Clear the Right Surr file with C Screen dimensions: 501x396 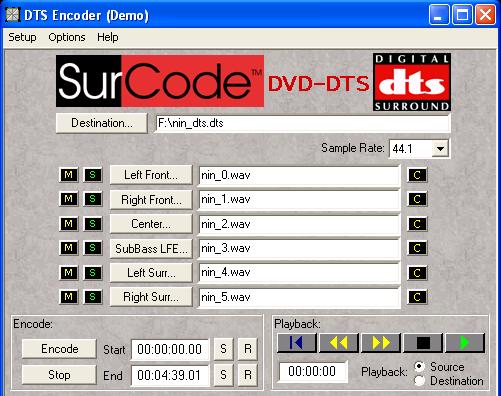(417, 297)
